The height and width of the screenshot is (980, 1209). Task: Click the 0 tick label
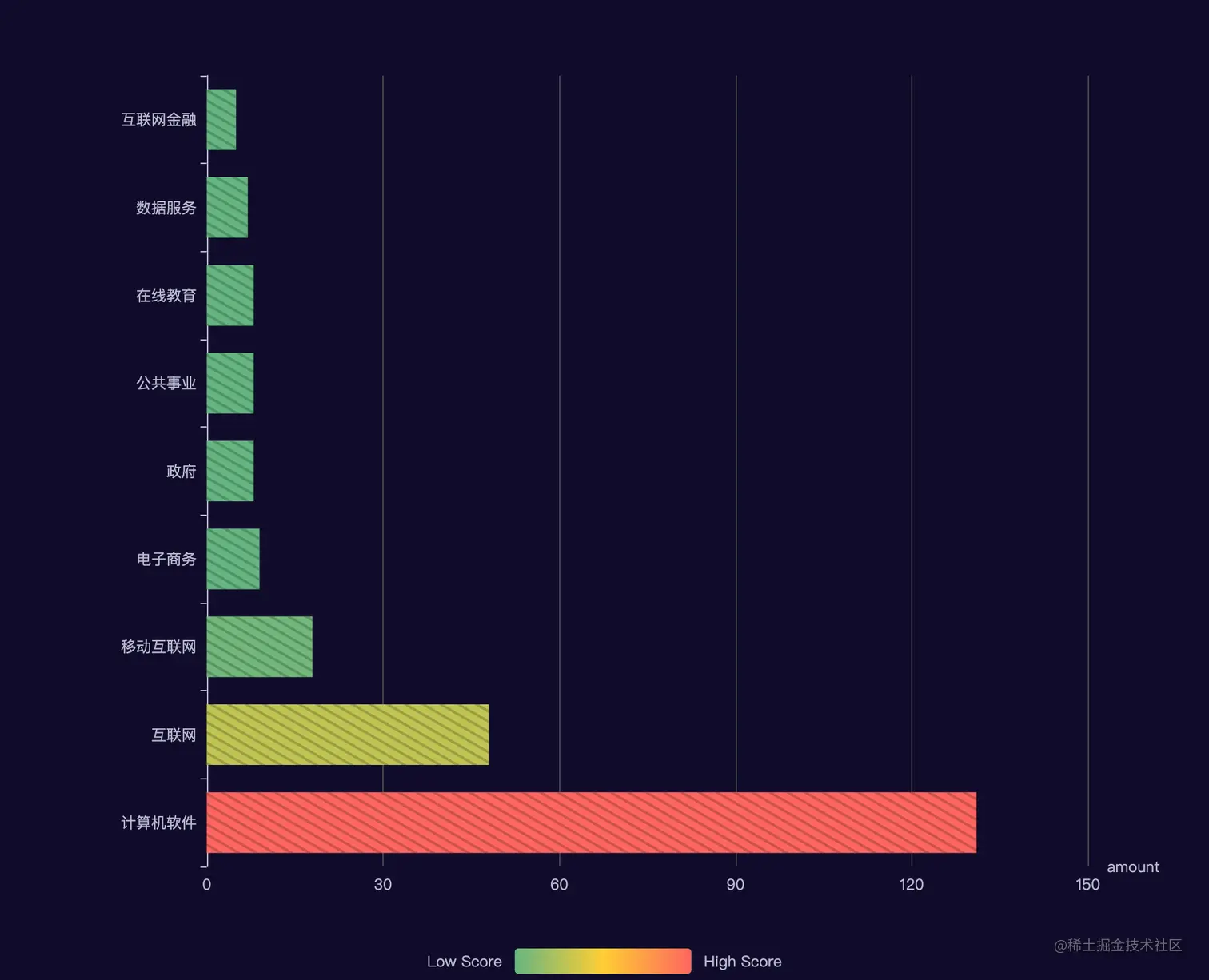(207, 884)
